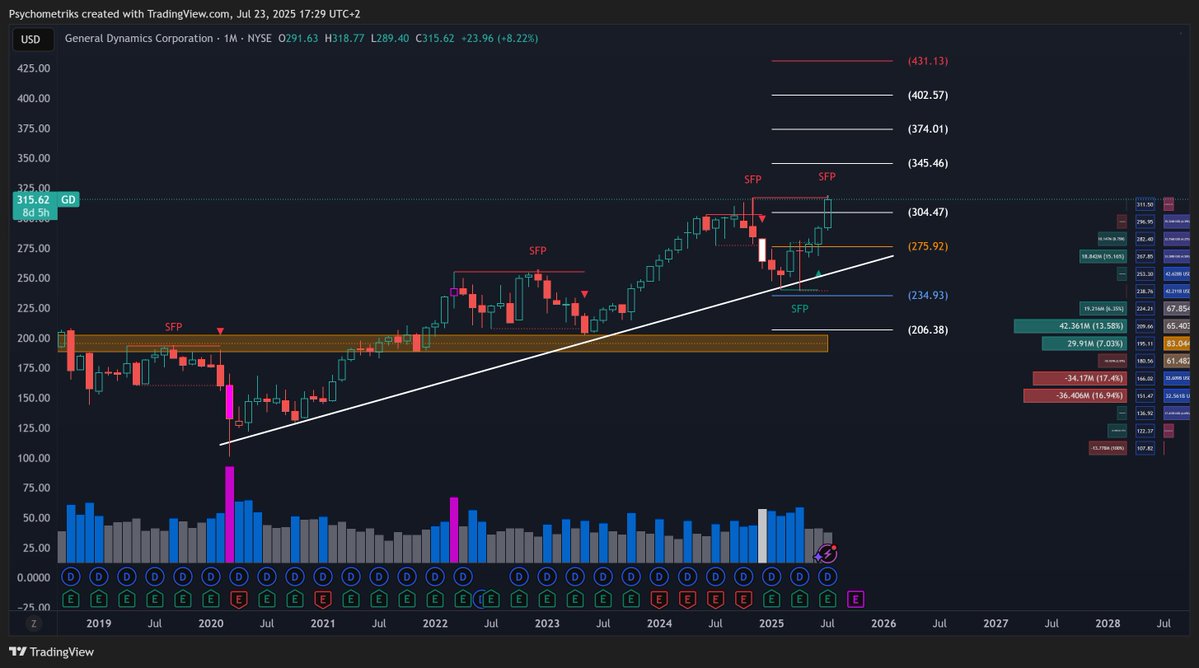Screen dimensions: 1199x668
Task: Select the (345.46) level label
Action: [x=928, y=164]
